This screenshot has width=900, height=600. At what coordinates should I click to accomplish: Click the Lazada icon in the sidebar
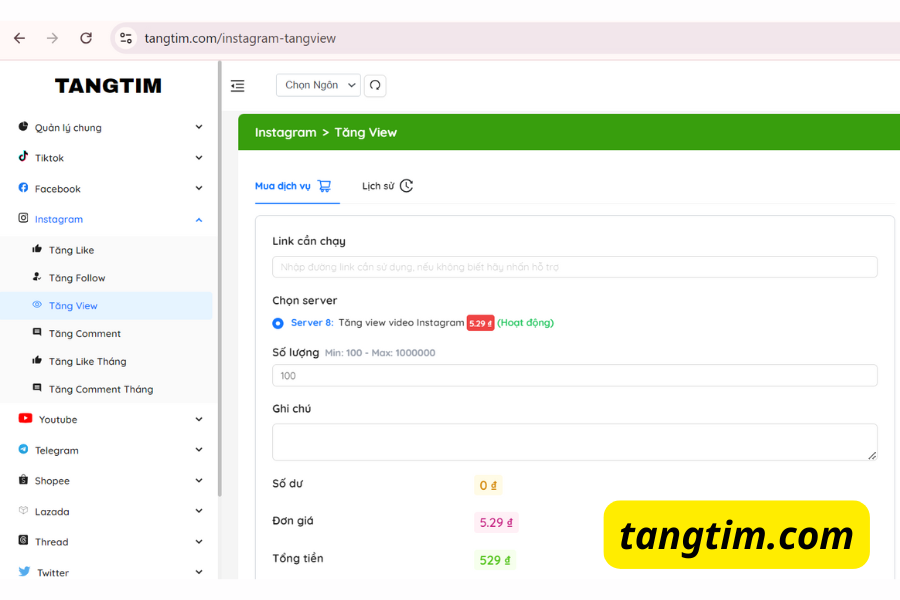(22, 511)
